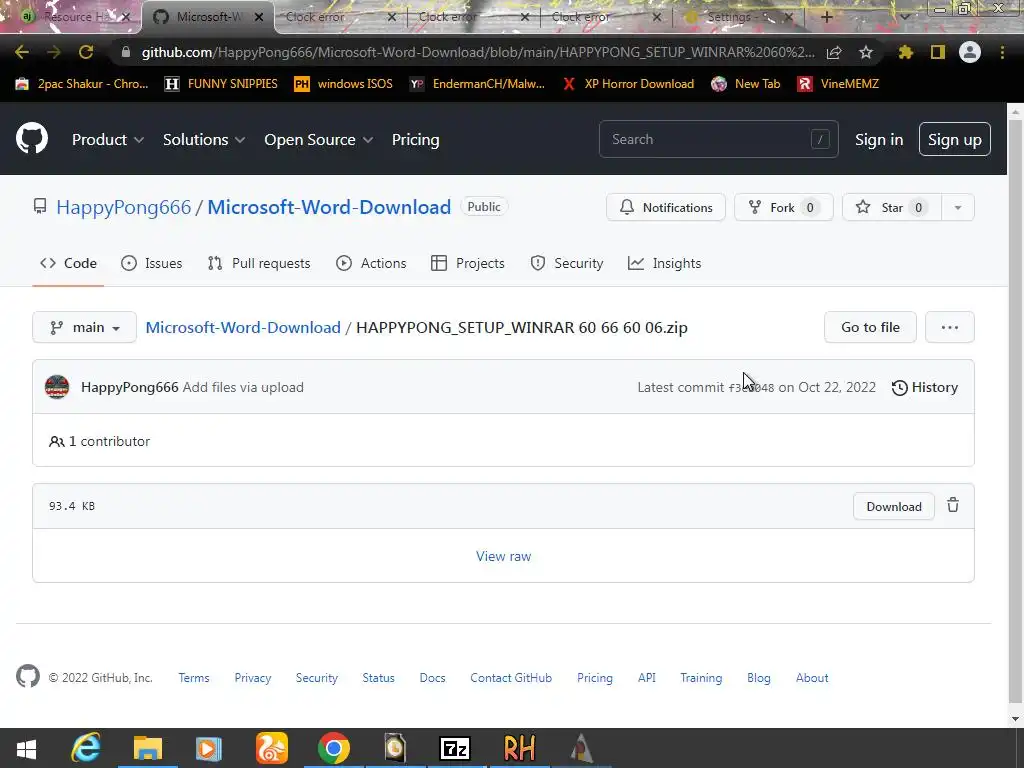Screen dimensions: 1024x768
Task: Click footer Contact GitHub link
Action: click(511, 678)
